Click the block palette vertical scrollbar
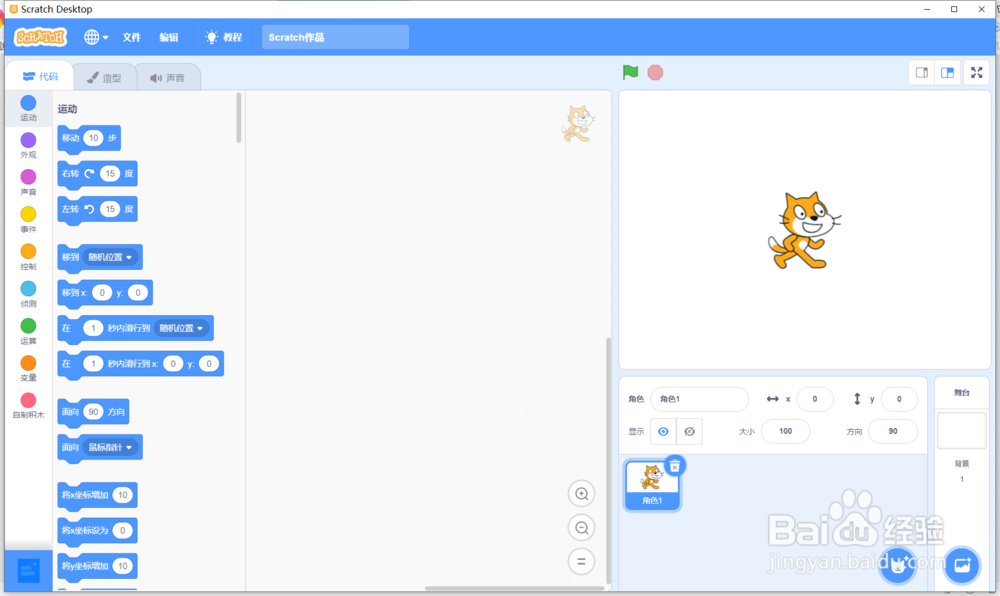 pos(239,118)
